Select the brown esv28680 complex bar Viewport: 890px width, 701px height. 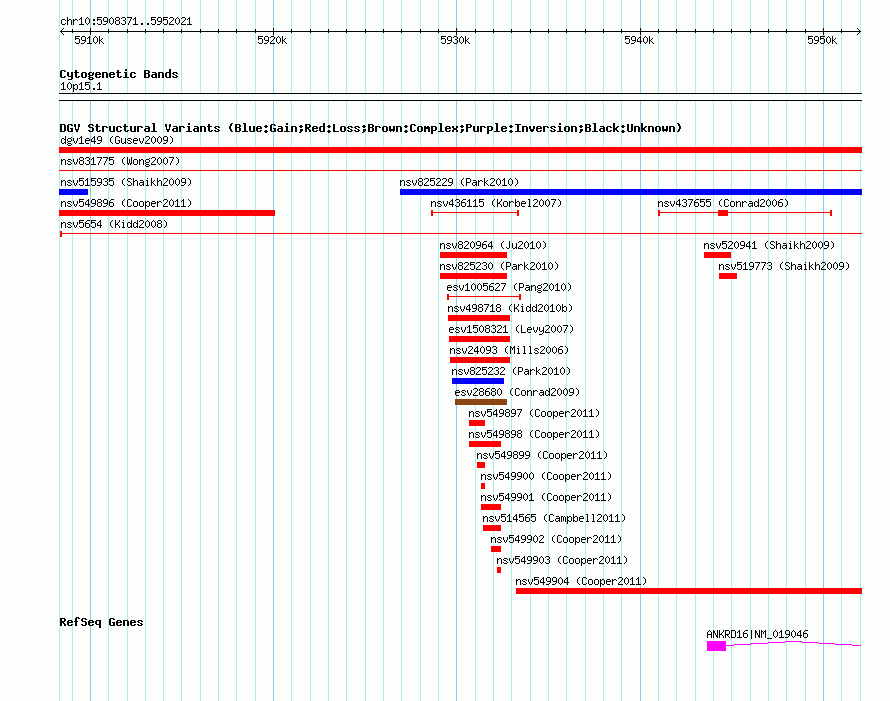(481, 402)
